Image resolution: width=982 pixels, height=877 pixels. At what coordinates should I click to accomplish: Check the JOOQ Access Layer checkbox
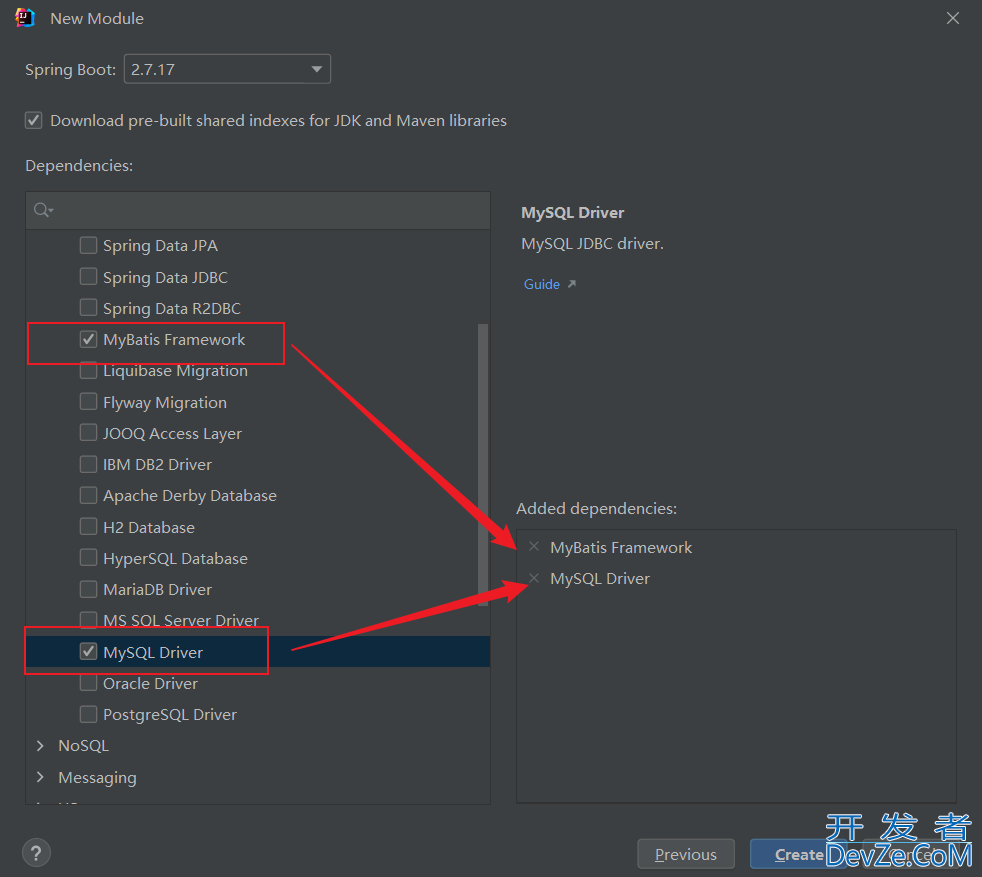click(x=88, y=433)
